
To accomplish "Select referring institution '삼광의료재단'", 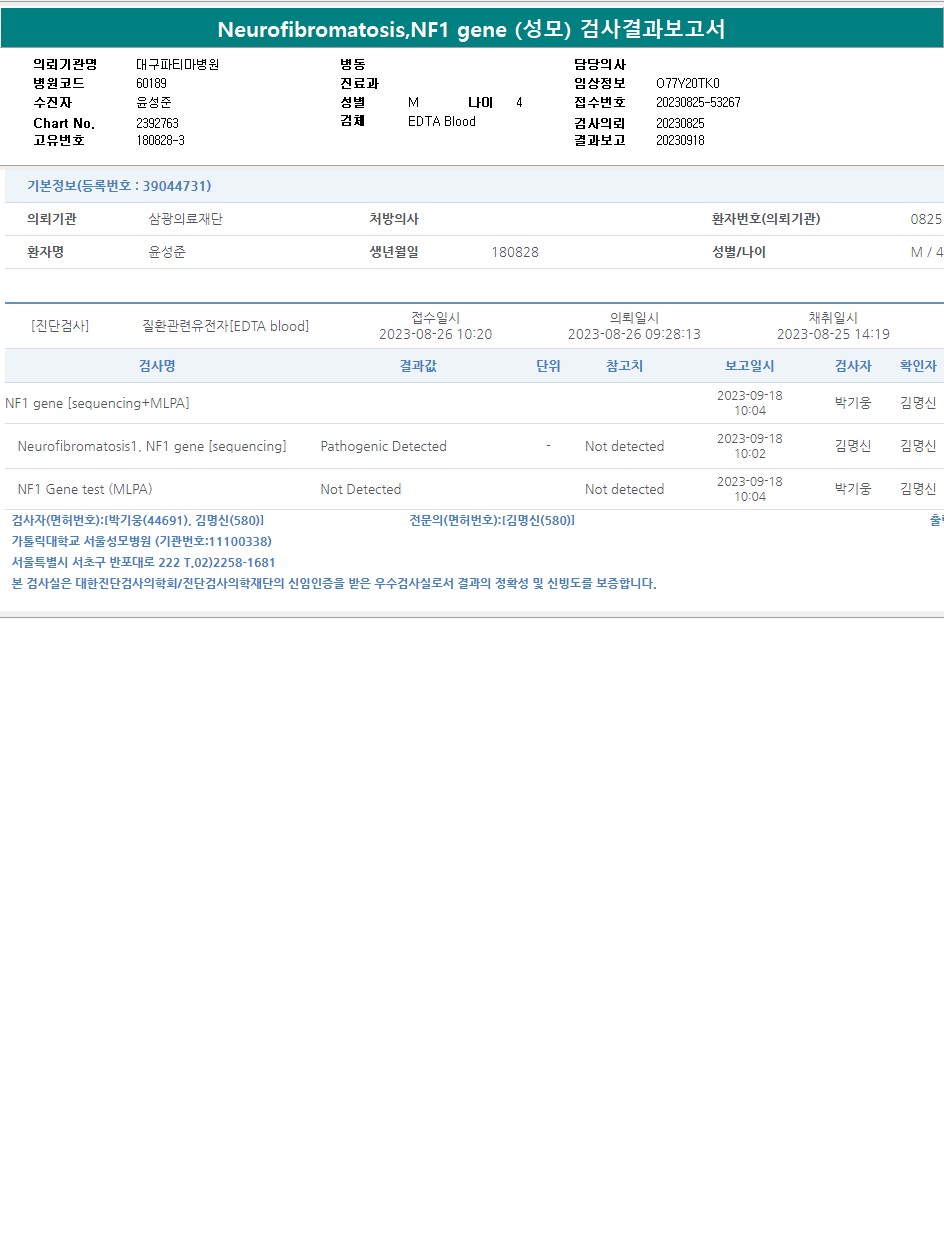I will (x=186, y=219).
